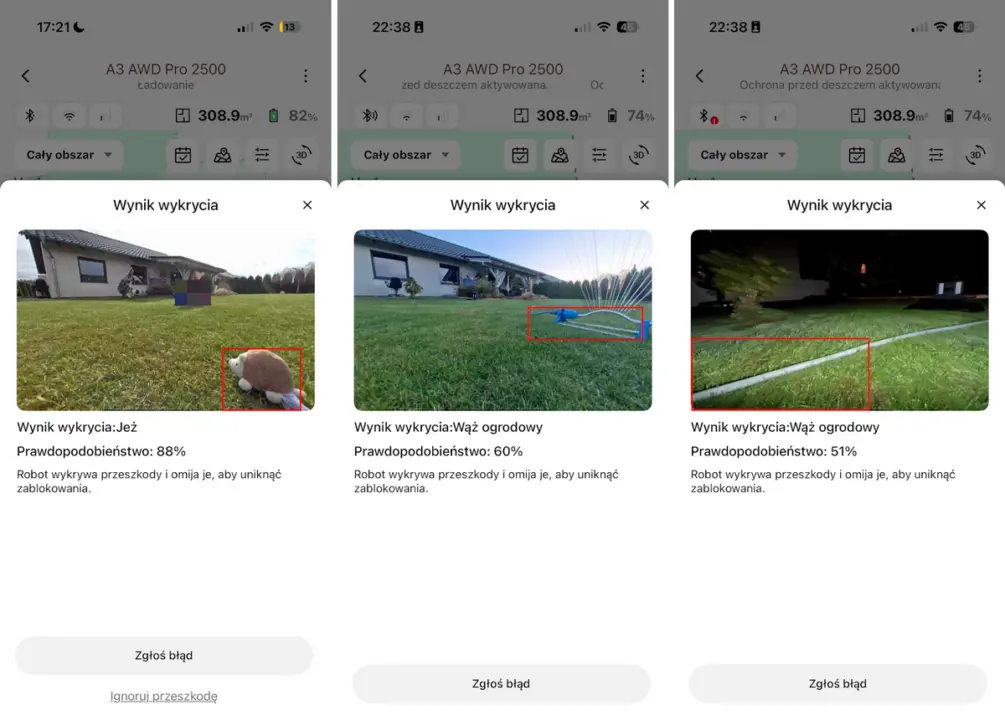This screenshot has width=1005, height=720.
Task: Open the hedgehog detection photo
Action: 165,320
